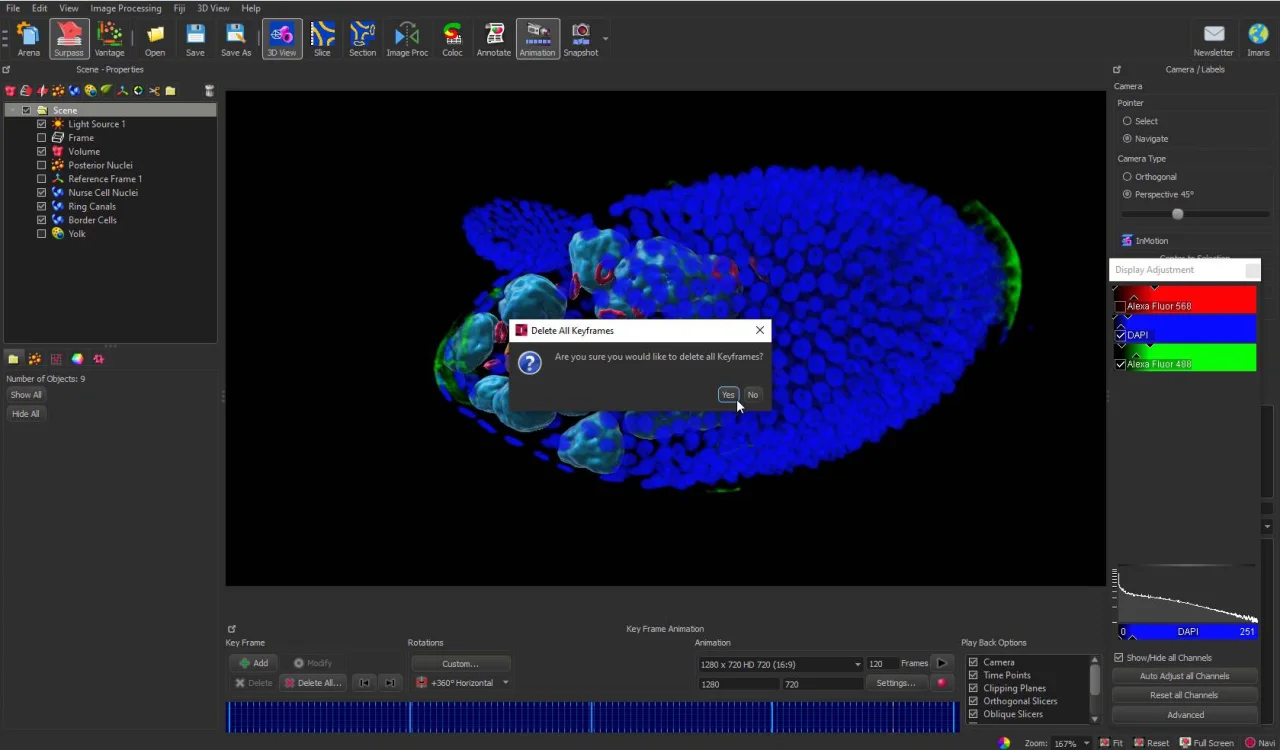Open the Coloc tool
This screenshot has width=1280, height=750.
452,39
